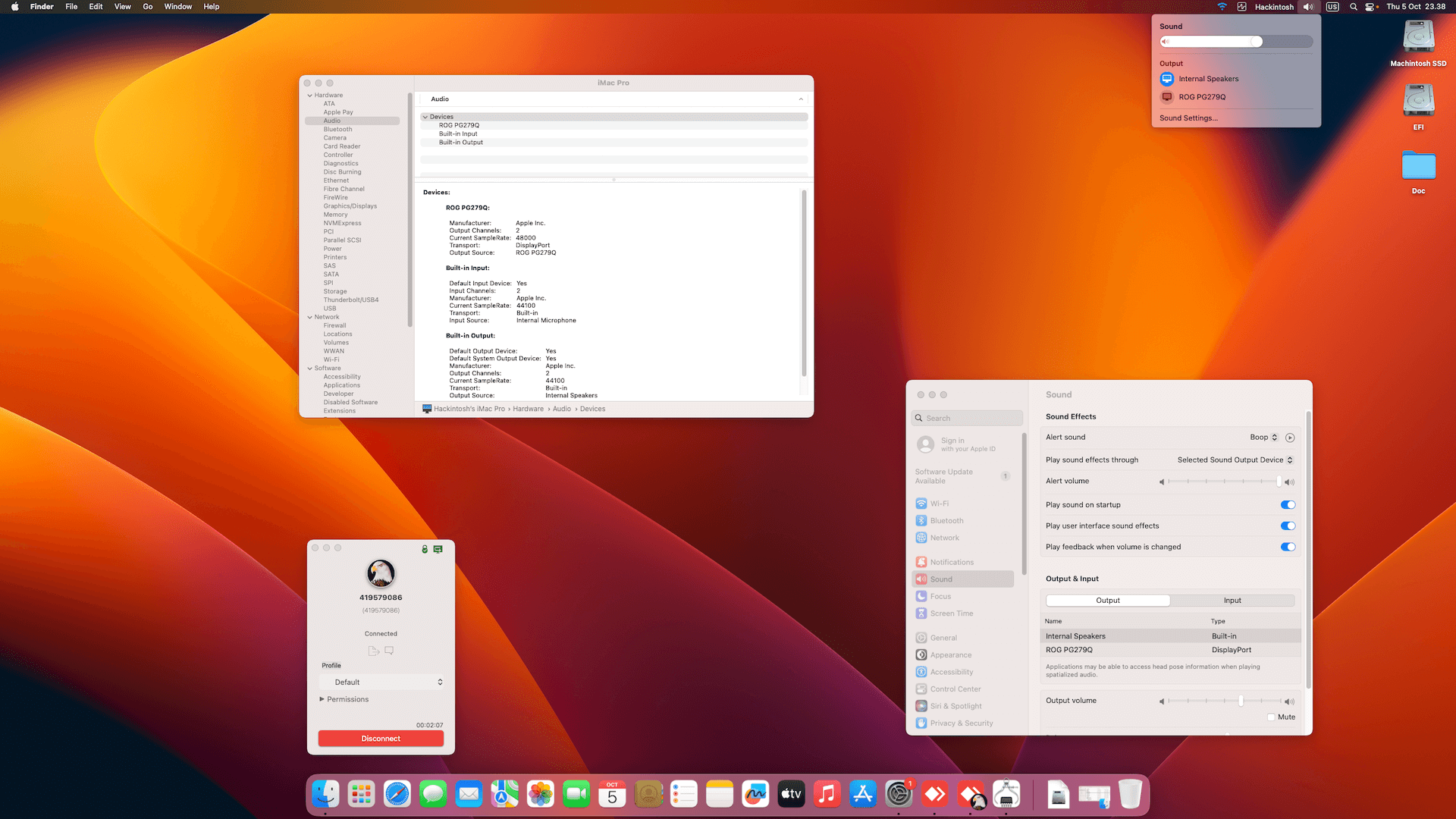Open the File menu
The image size is (1456, 819).
71,7
